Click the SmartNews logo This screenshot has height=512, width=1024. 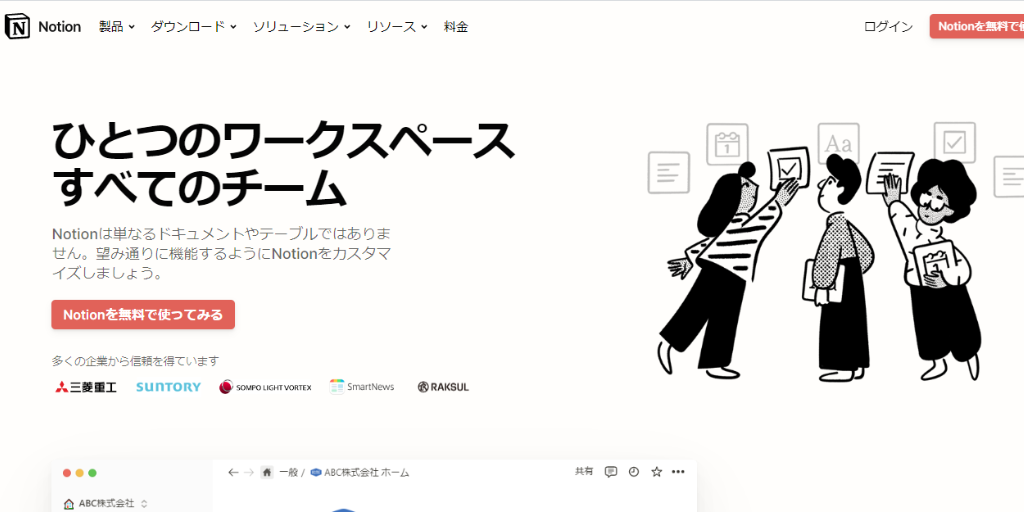[x=362, y=387]
